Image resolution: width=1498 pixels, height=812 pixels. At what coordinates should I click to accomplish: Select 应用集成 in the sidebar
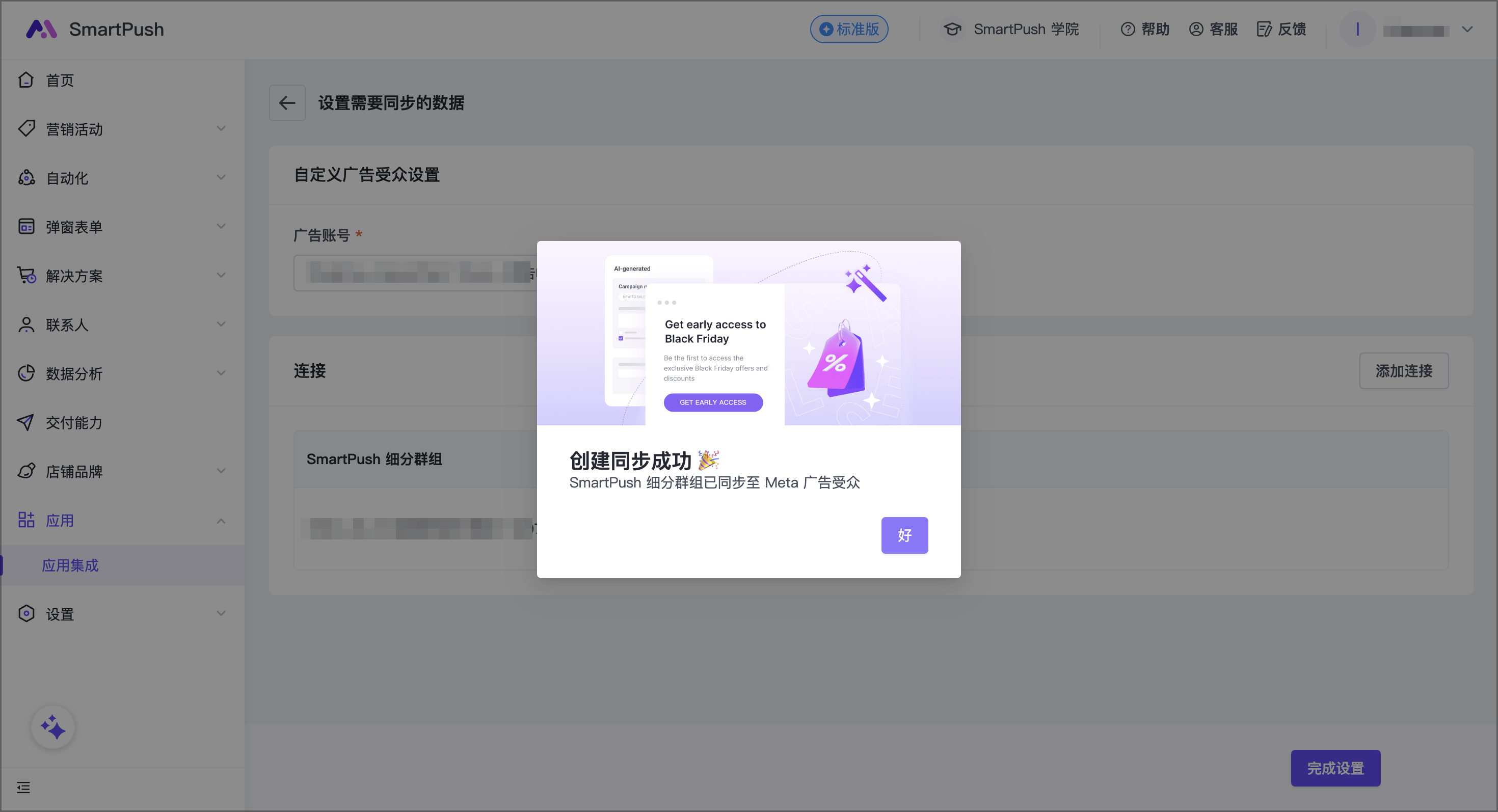pos(70,565)
